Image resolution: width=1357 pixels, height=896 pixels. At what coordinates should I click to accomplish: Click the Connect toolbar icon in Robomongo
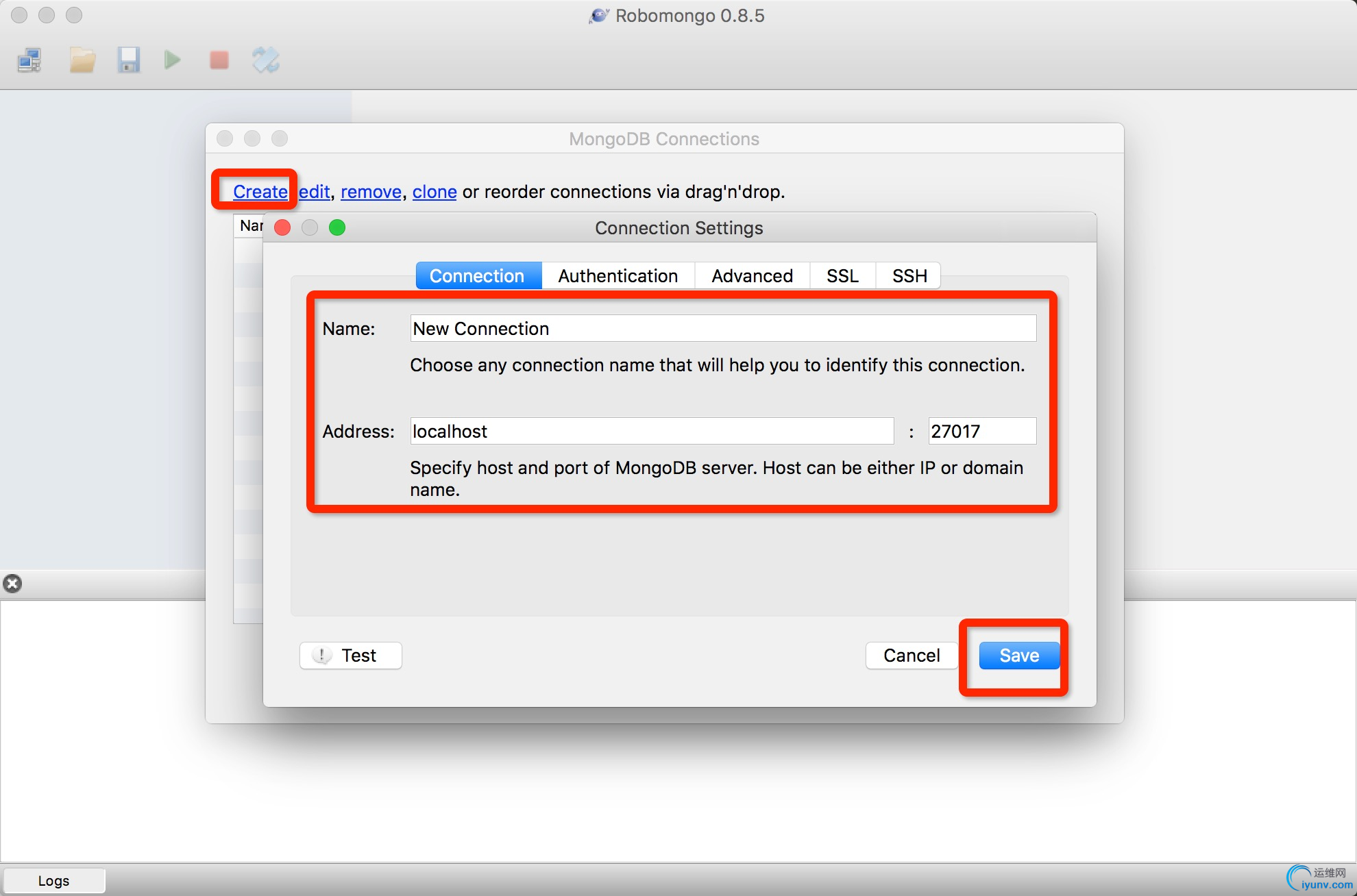(x=29, y=60)
